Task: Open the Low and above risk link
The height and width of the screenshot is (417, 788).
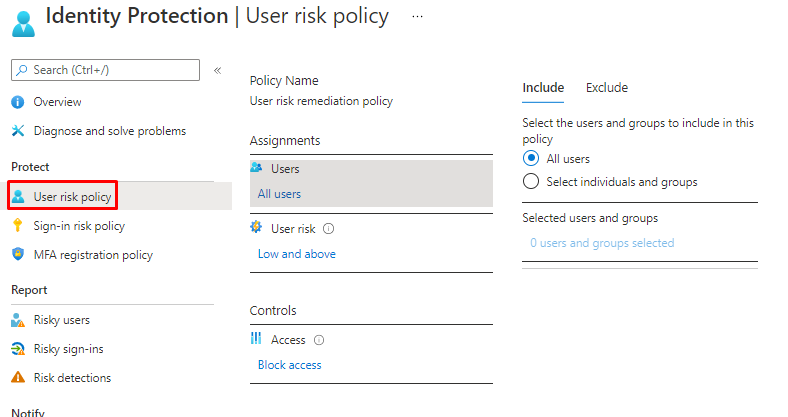Action: 296,254
